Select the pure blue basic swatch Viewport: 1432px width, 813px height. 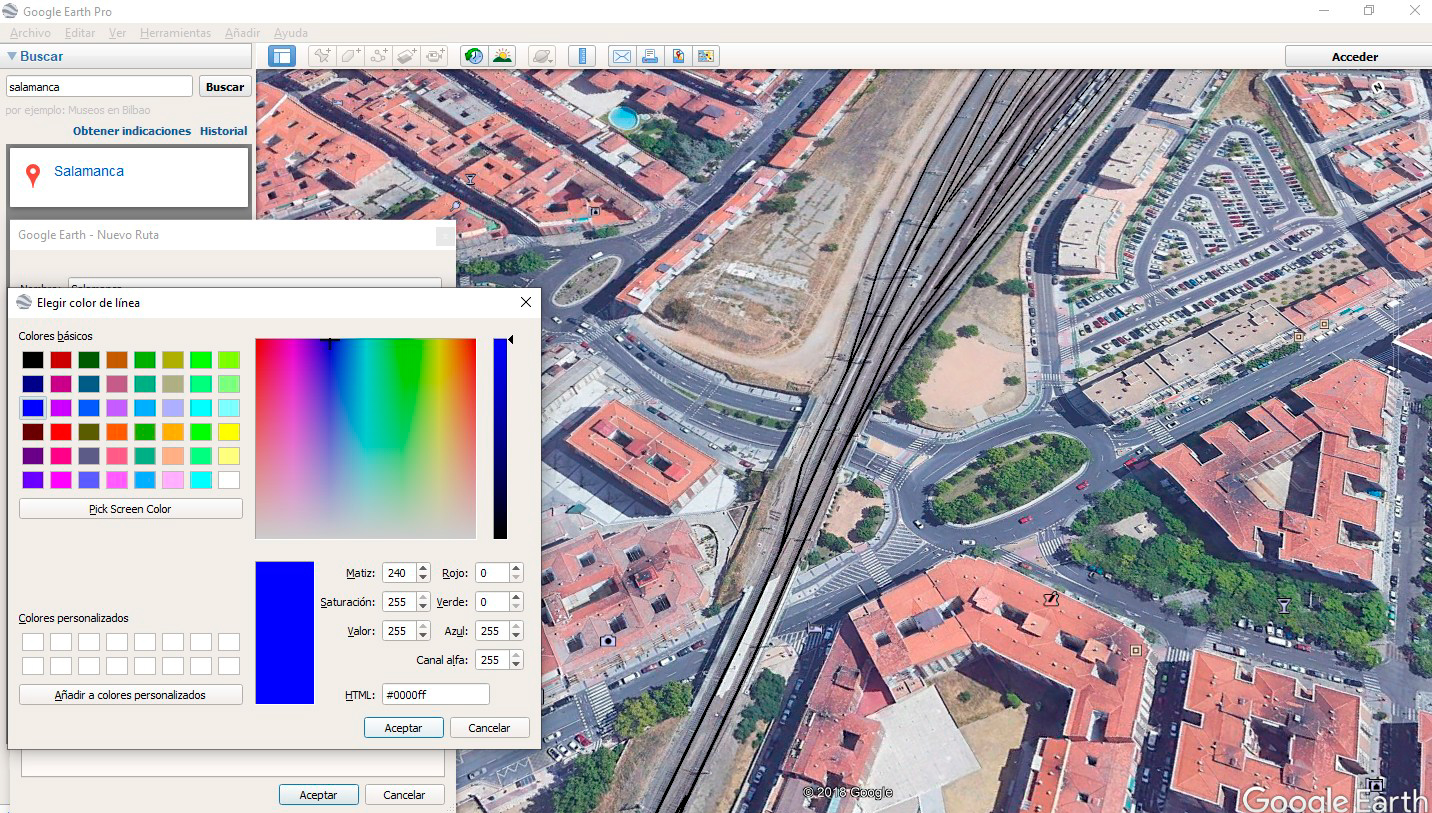[x=33, y=408]
